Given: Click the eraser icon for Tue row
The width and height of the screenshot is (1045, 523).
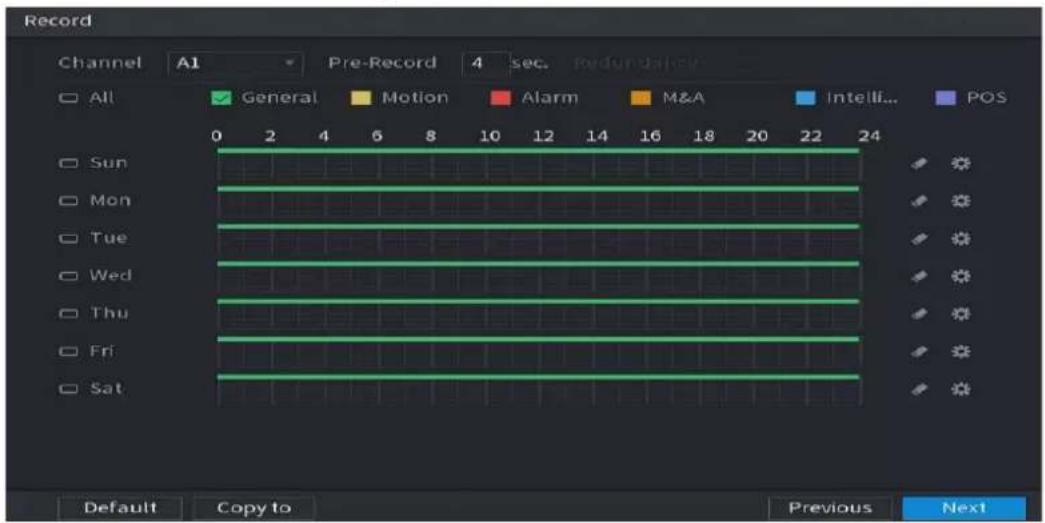Looking at the screenshot, I should pos(920,239).
